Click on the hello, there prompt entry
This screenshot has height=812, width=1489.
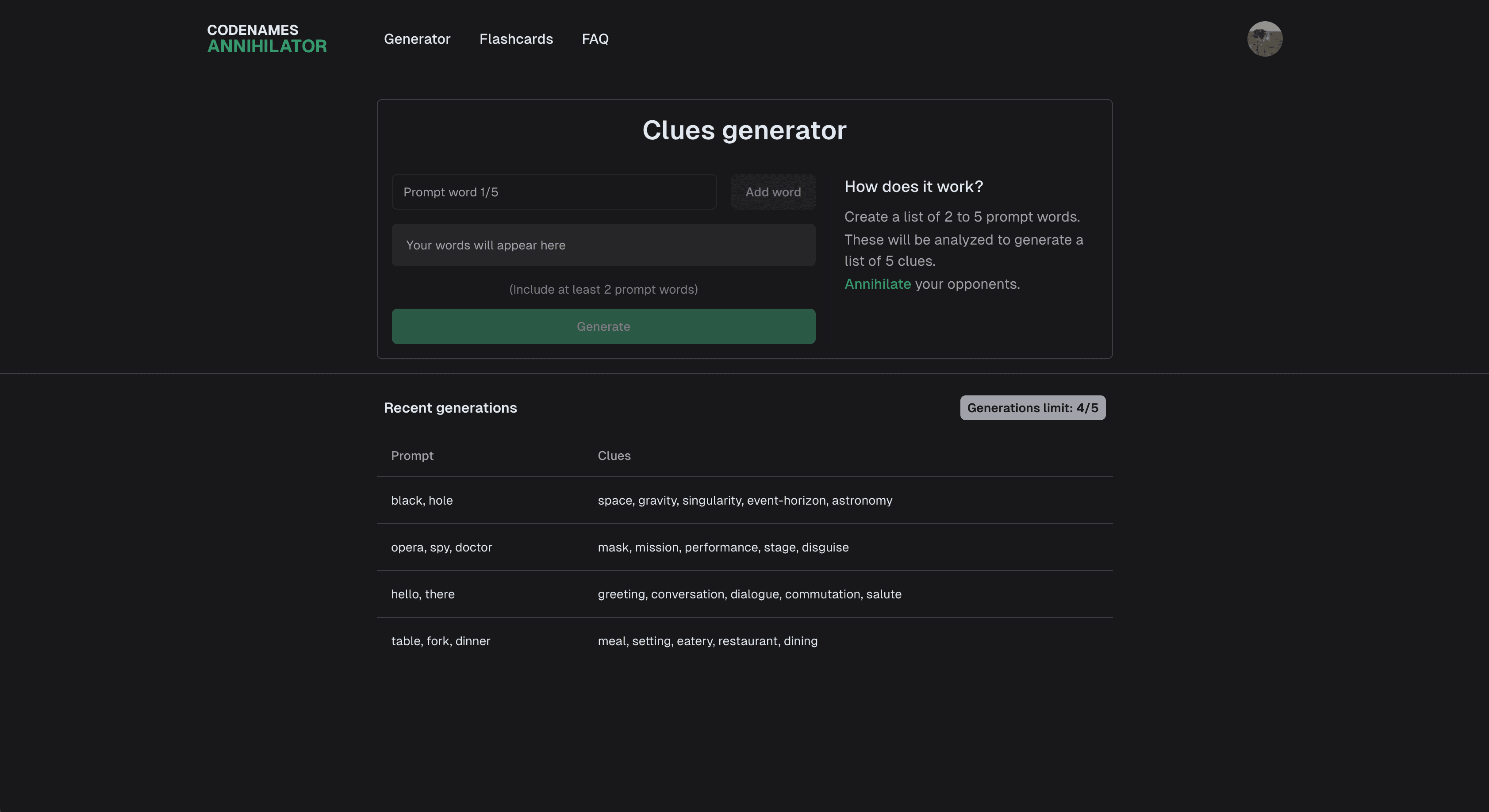point(423,593)
